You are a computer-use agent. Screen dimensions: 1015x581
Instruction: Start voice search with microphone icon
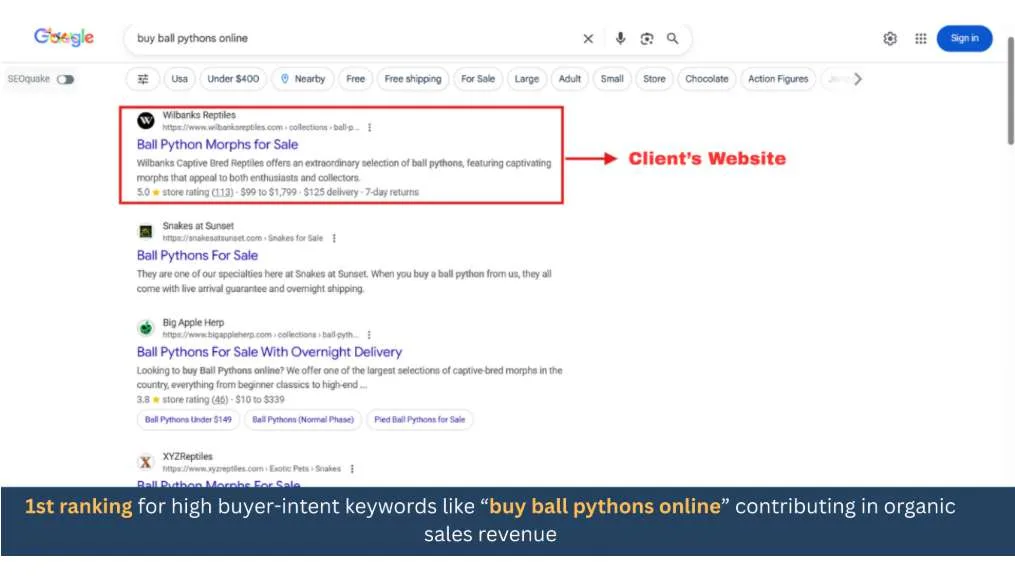[620, 38]
